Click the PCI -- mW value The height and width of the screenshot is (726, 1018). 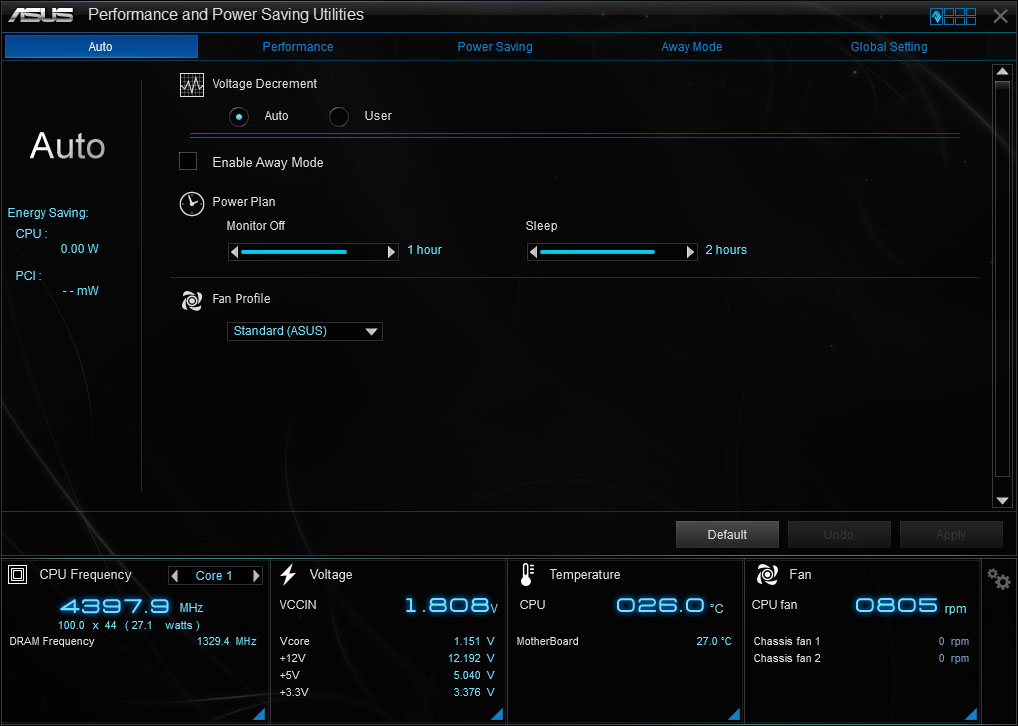(x=81, y=291)
